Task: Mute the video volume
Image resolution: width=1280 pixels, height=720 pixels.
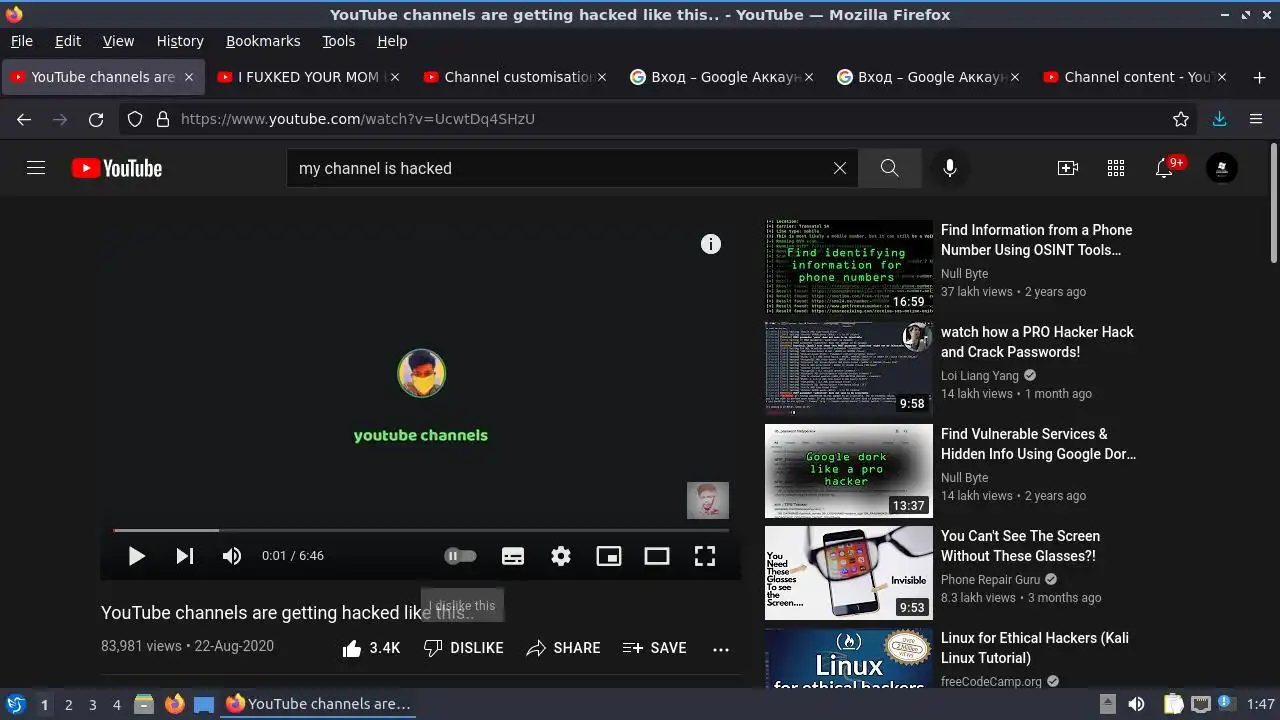Action: tap(232, 556)
